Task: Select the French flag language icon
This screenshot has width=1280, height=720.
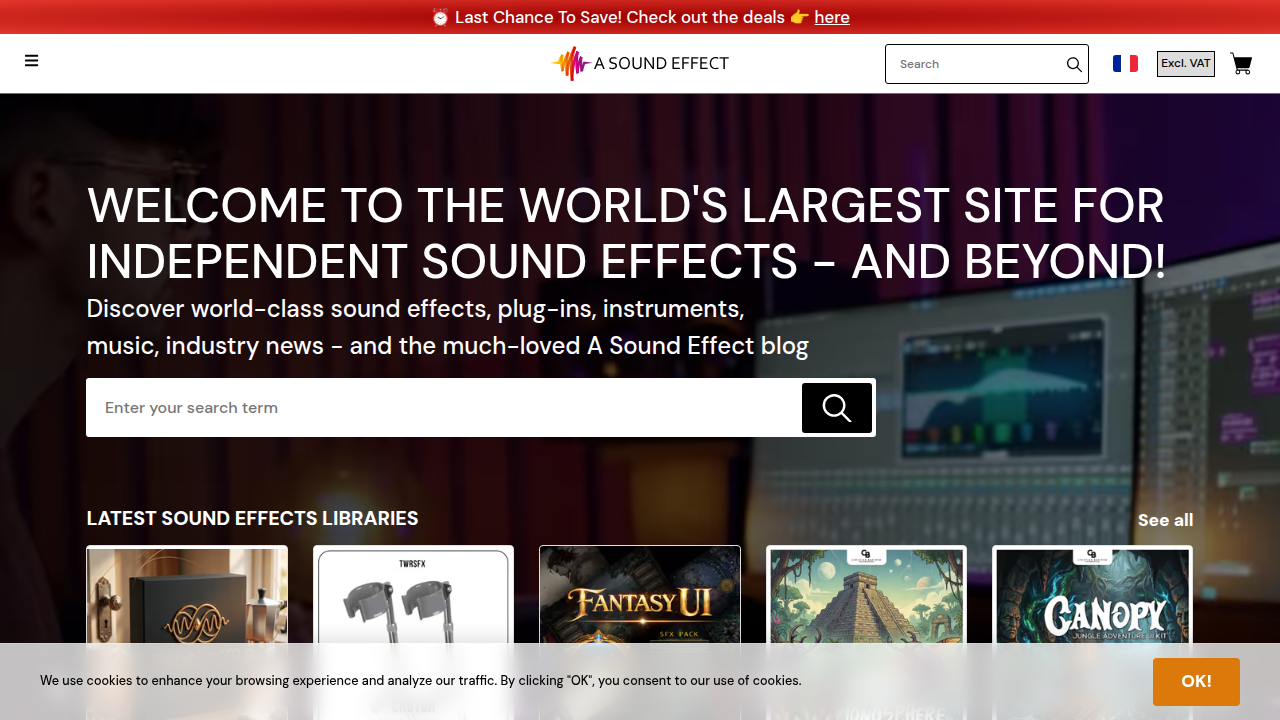Action: (1125, 63)
